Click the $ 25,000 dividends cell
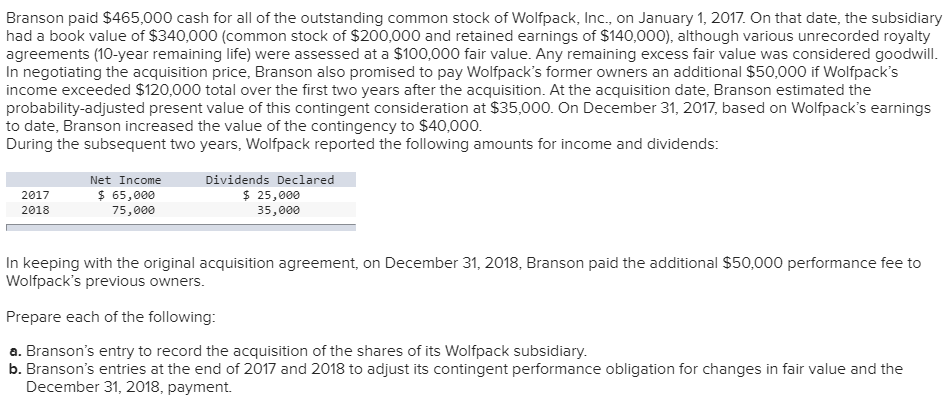 (x=271, y=196)
